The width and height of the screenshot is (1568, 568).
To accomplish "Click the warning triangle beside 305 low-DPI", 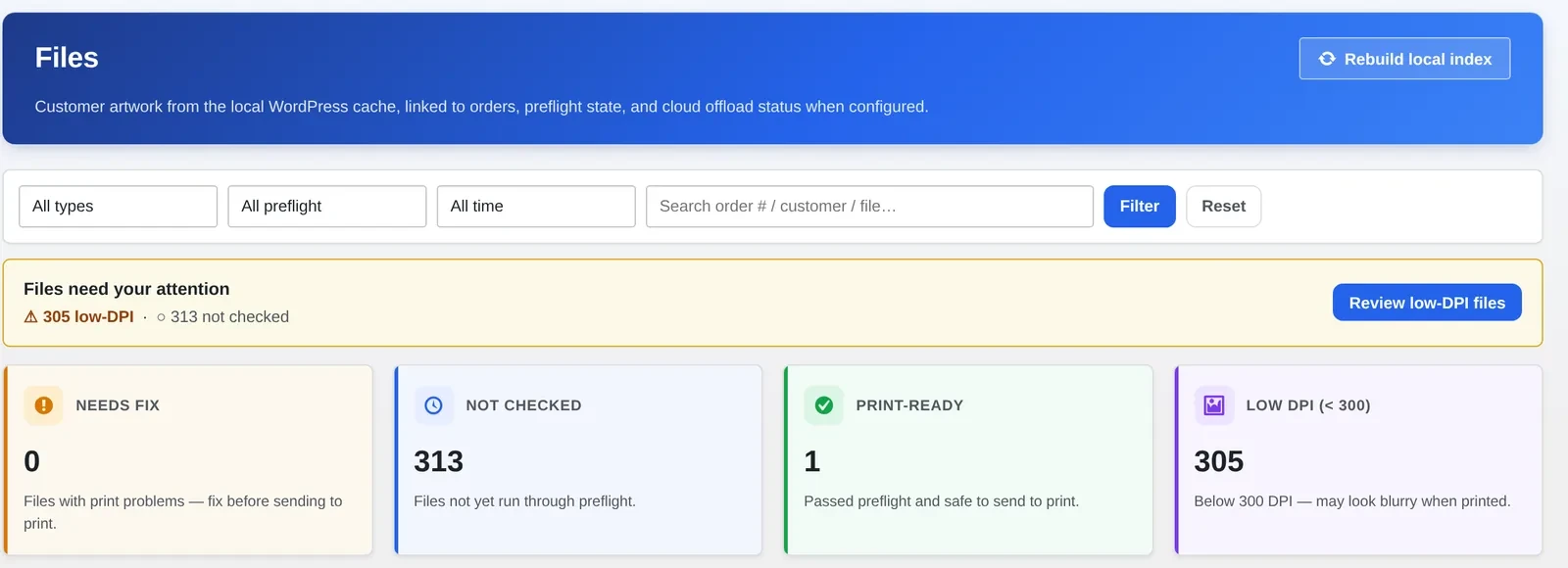I will pos(30,317).
